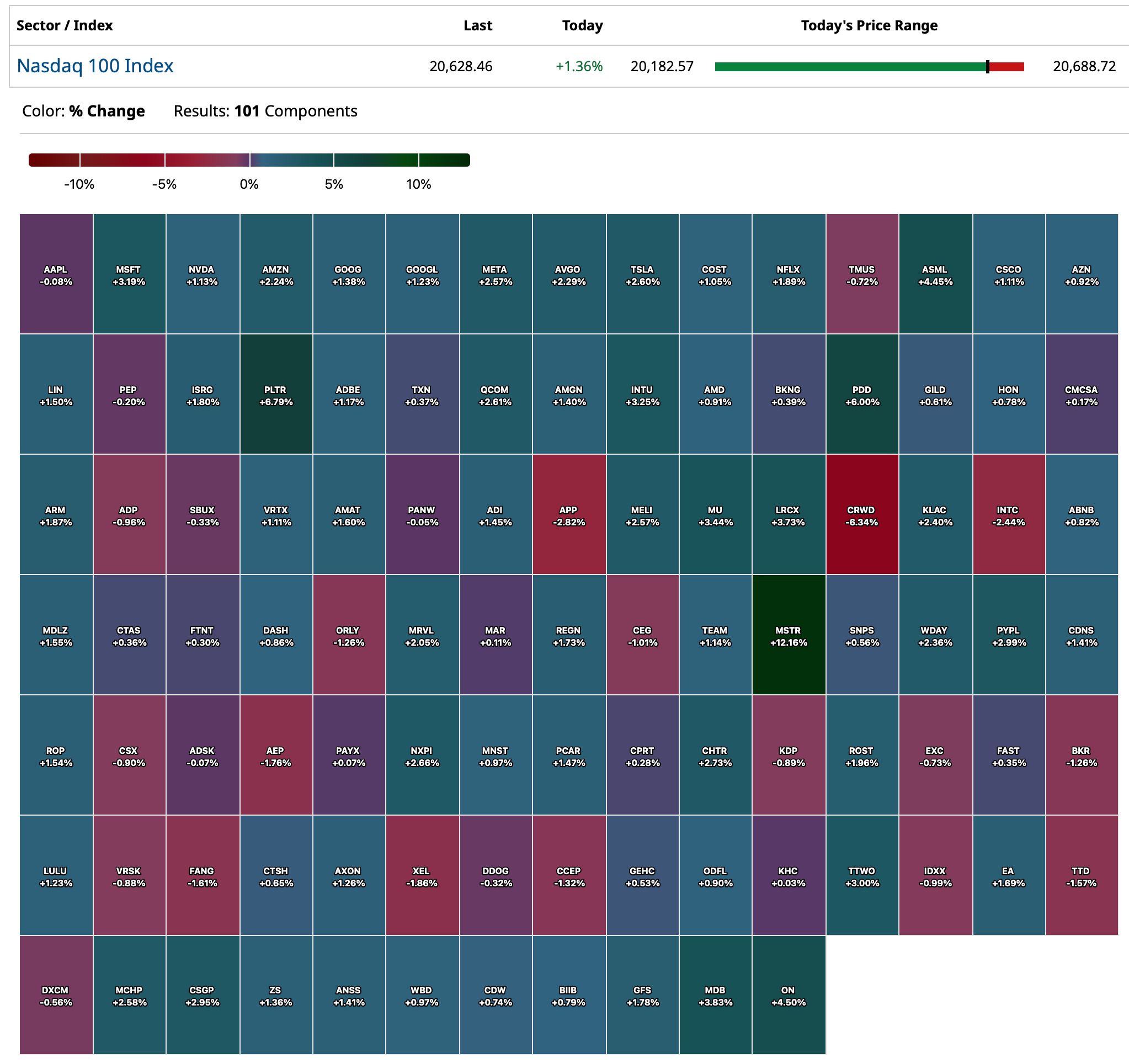Click the dark green 10% legend segment
This screenshot has height=1064, width=1129.
coord(444,160)
